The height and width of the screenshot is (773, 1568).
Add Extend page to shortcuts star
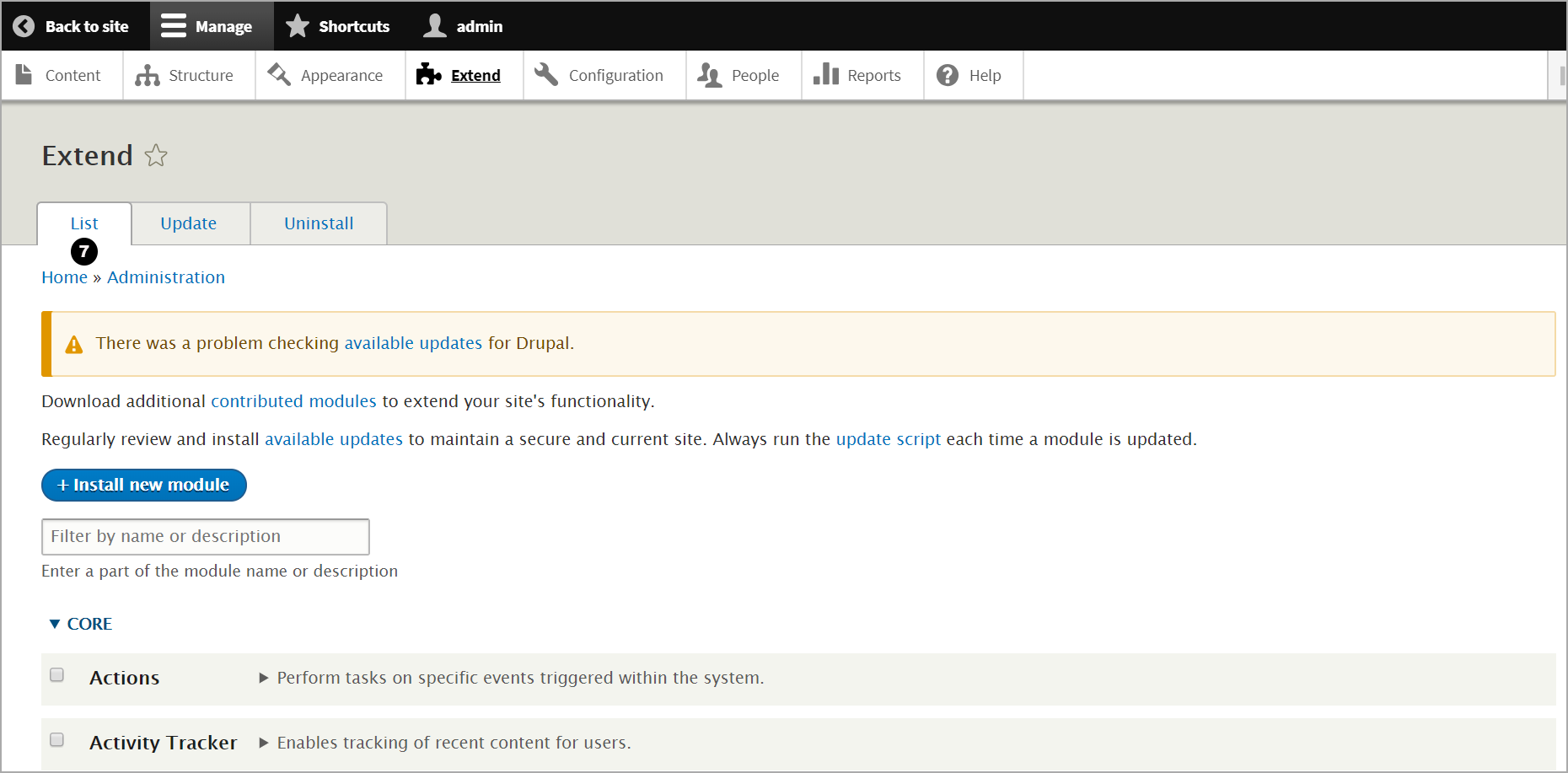point(156,156)
